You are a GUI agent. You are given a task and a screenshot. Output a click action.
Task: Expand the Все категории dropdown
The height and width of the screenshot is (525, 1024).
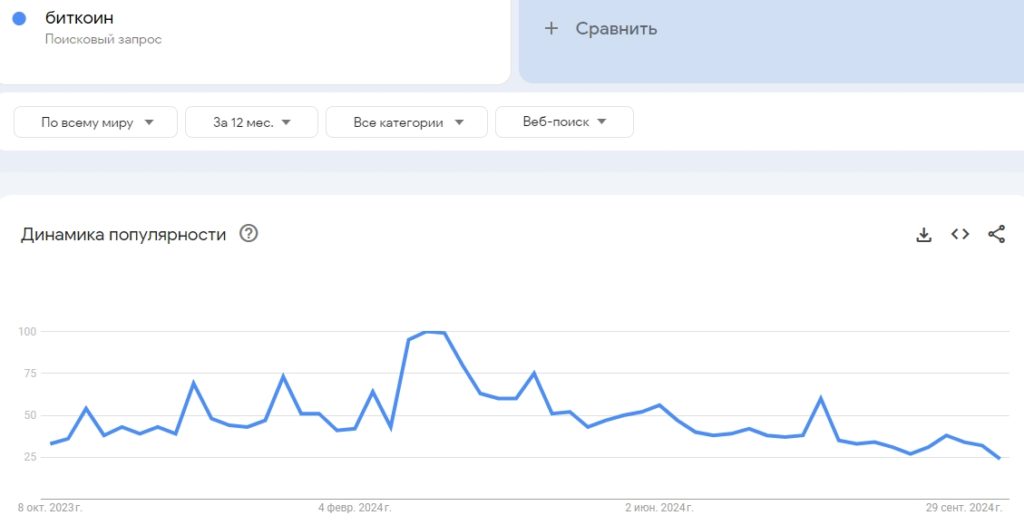407,122
